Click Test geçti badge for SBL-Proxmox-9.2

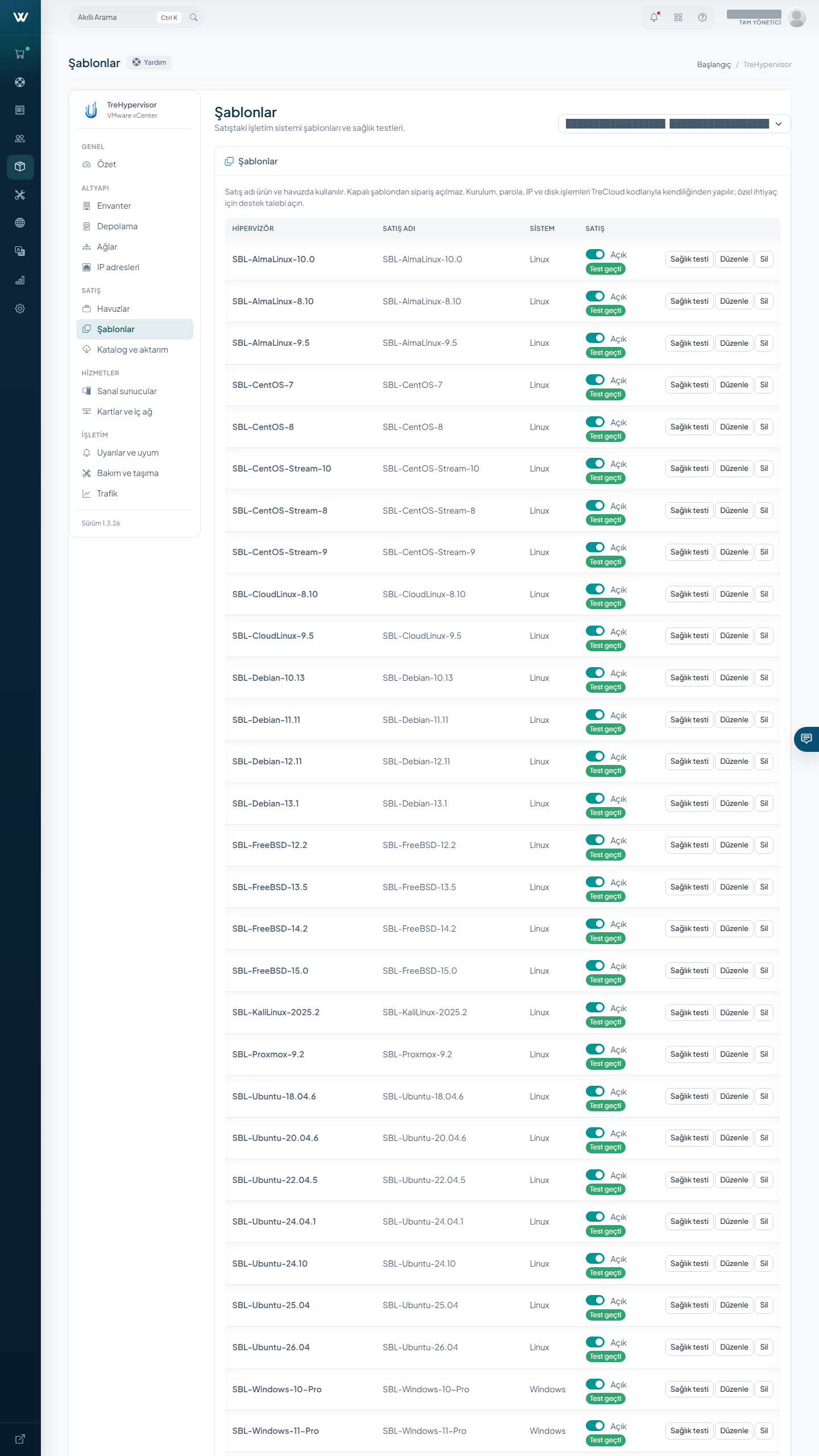click(x=605, y=1064)
